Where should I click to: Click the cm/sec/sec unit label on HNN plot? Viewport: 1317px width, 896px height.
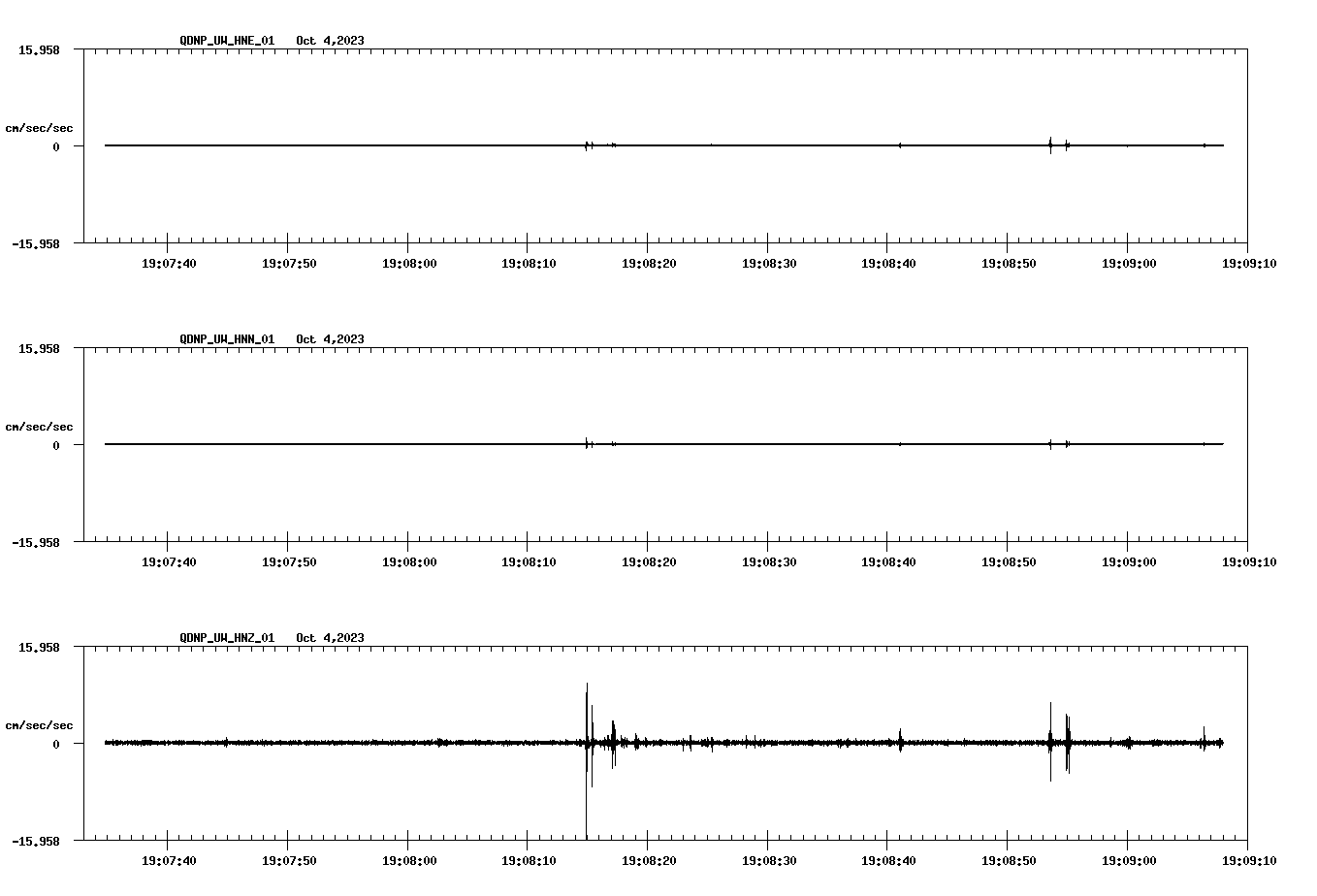(39, 427)
